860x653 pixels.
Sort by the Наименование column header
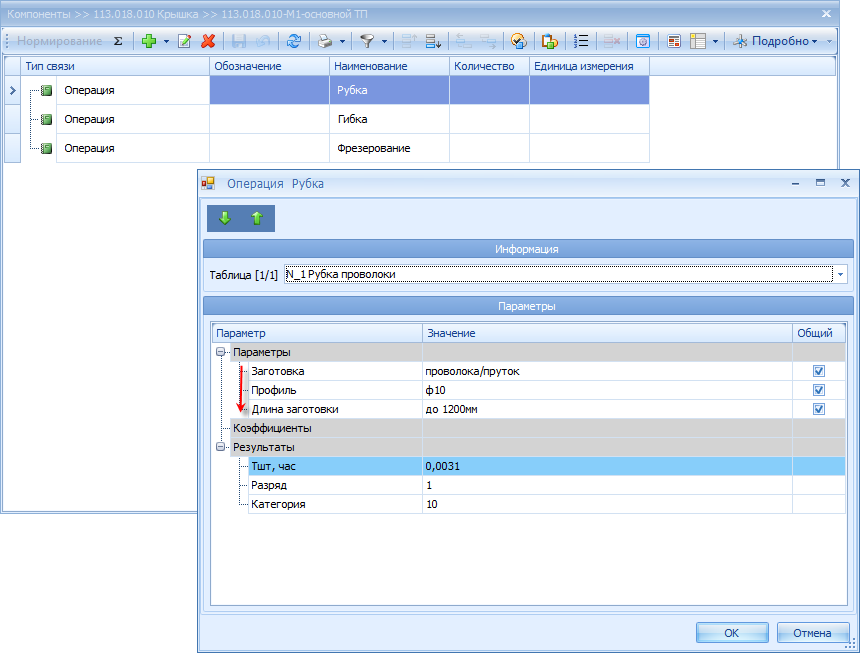coord(389,66)
